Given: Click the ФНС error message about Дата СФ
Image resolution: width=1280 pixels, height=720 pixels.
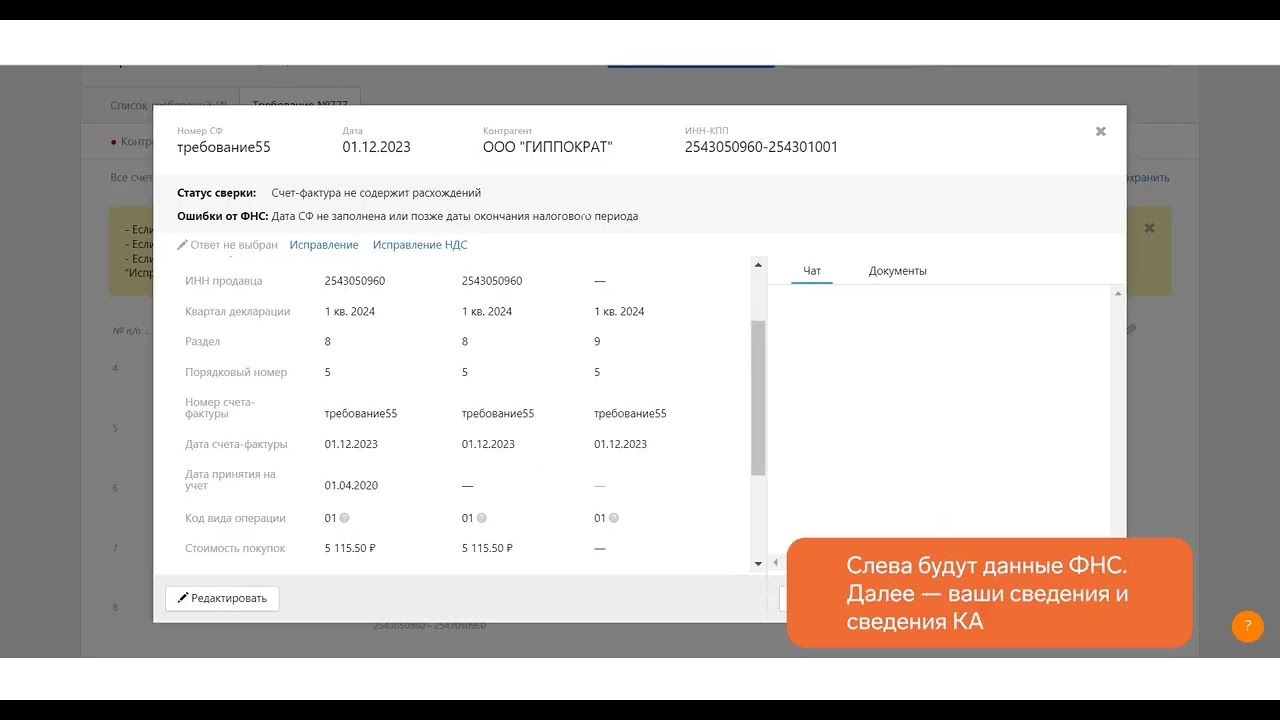Looking at the screenshot, I should click(455, 216).
